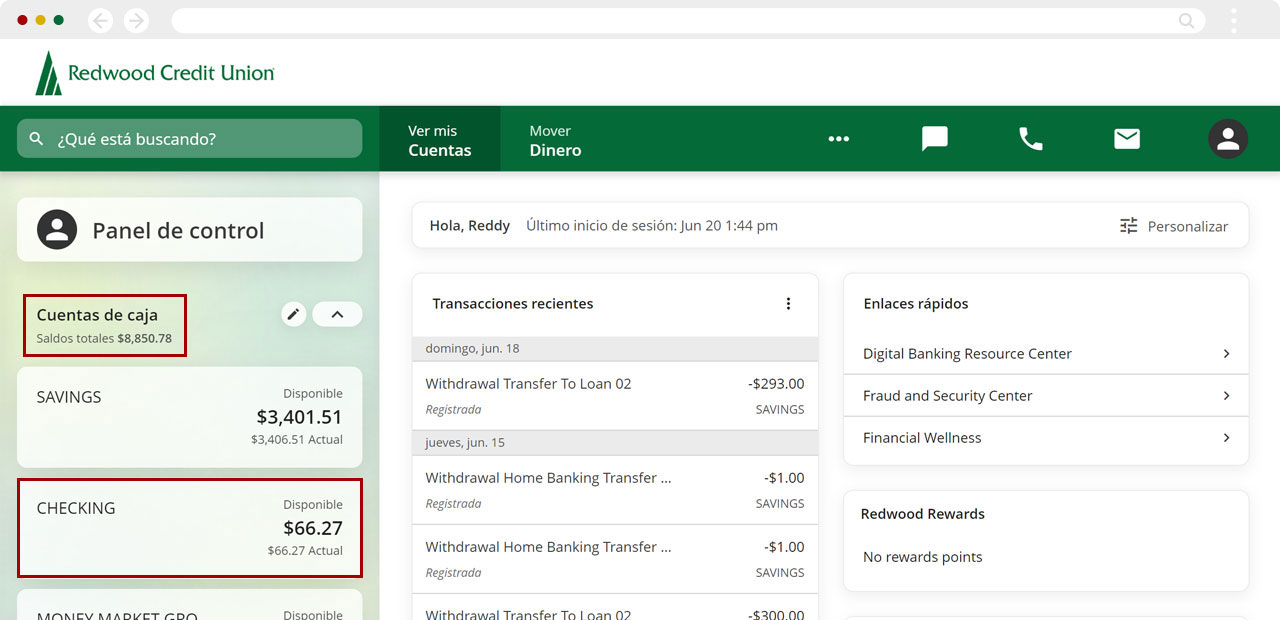The width and height of the screenshot is (1280, 620).
Task: Click the chat message icon in header
Action: 934,139
